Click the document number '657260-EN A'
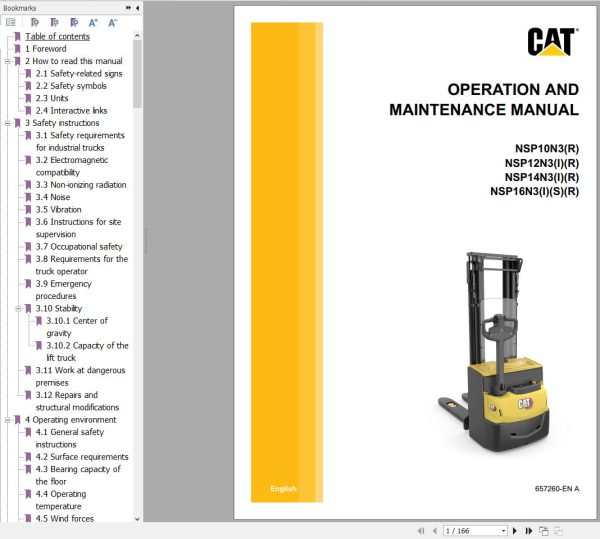Screen dimensions: 600x539 point(557,489)
